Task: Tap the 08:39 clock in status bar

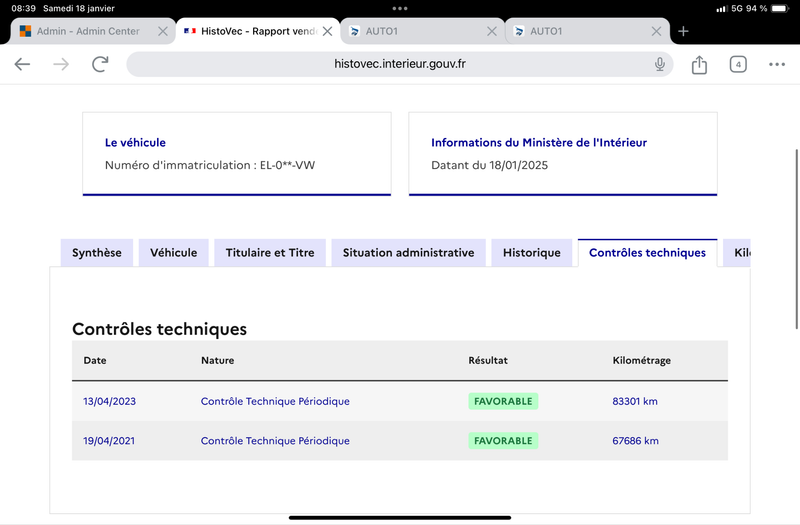Action: click(23, 8)
